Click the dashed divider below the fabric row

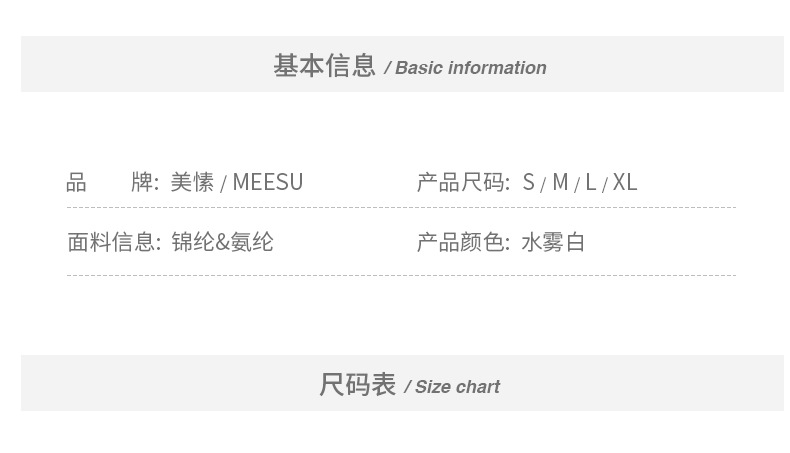(x=400, y=275)
